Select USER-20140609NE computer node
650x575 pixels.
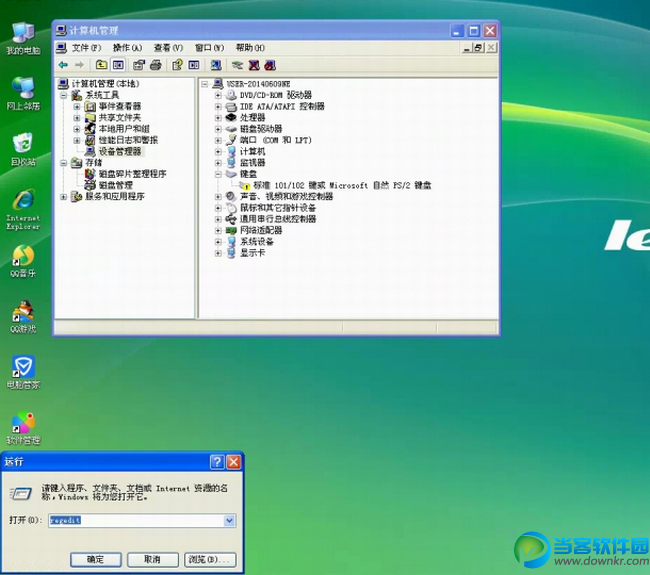click(x=258, y=84)
